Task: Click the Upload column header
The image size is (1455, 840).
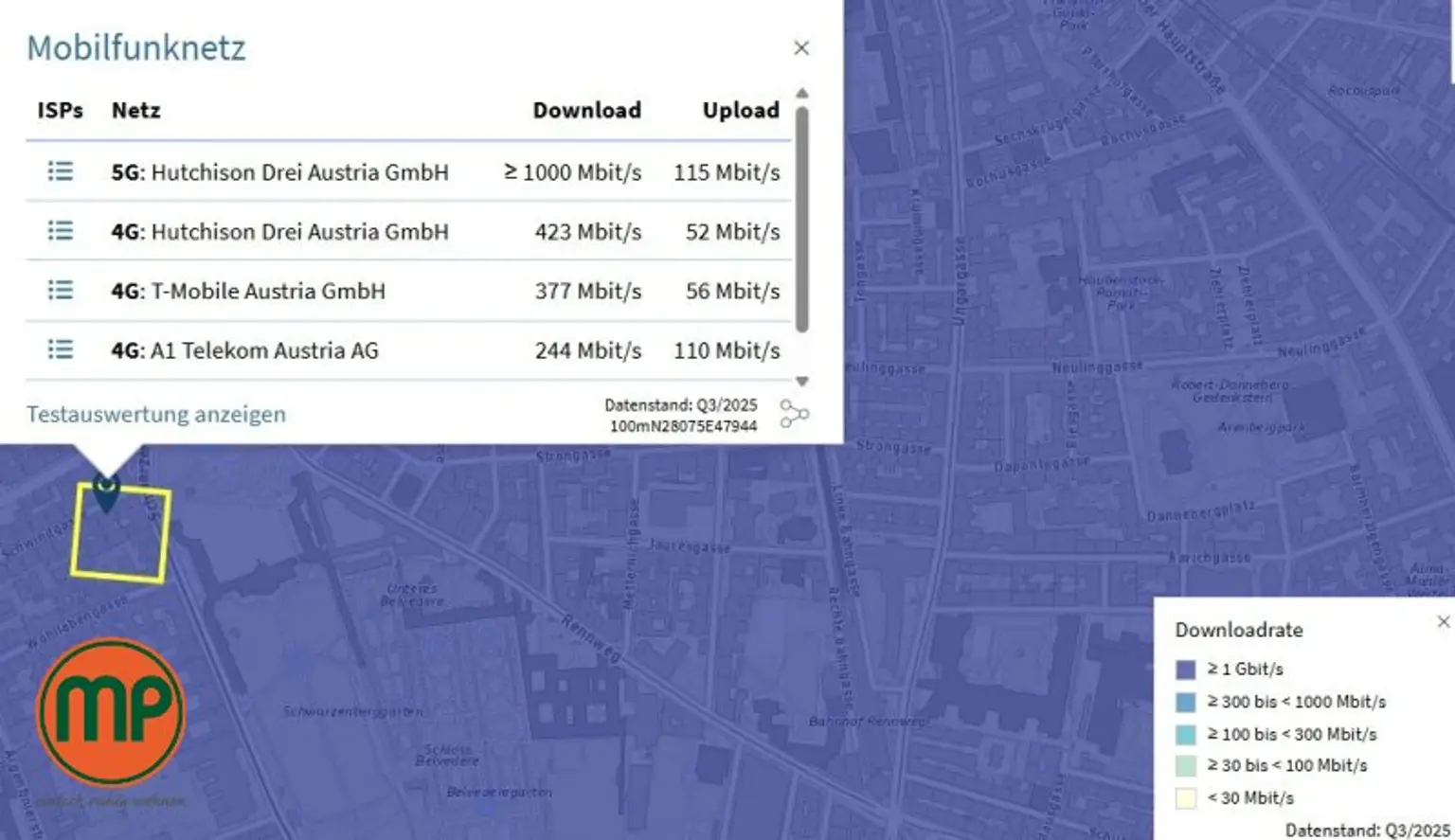Action: point(741,110)
